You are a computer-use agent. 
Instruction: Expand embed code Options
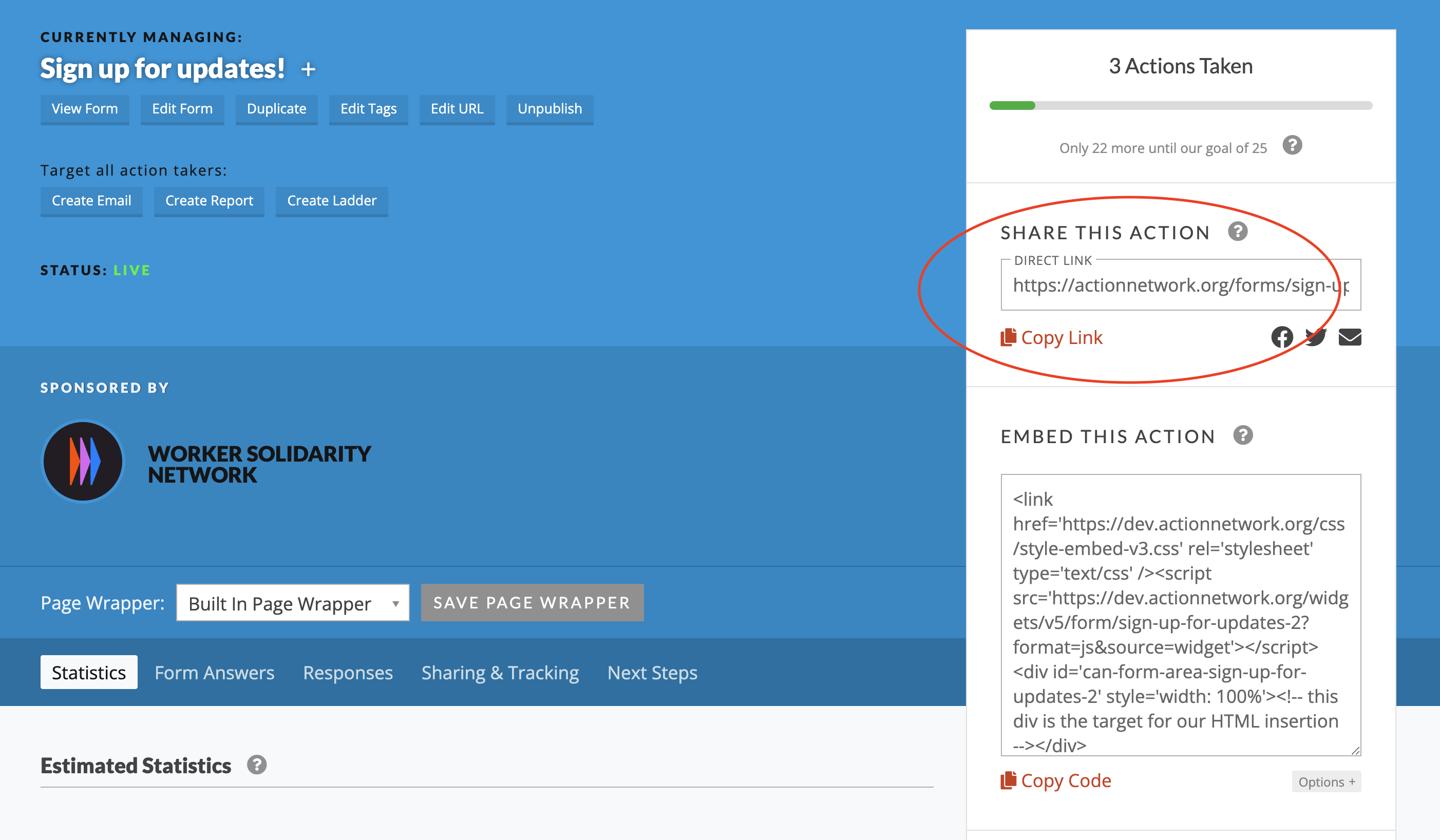[1327, 781]
